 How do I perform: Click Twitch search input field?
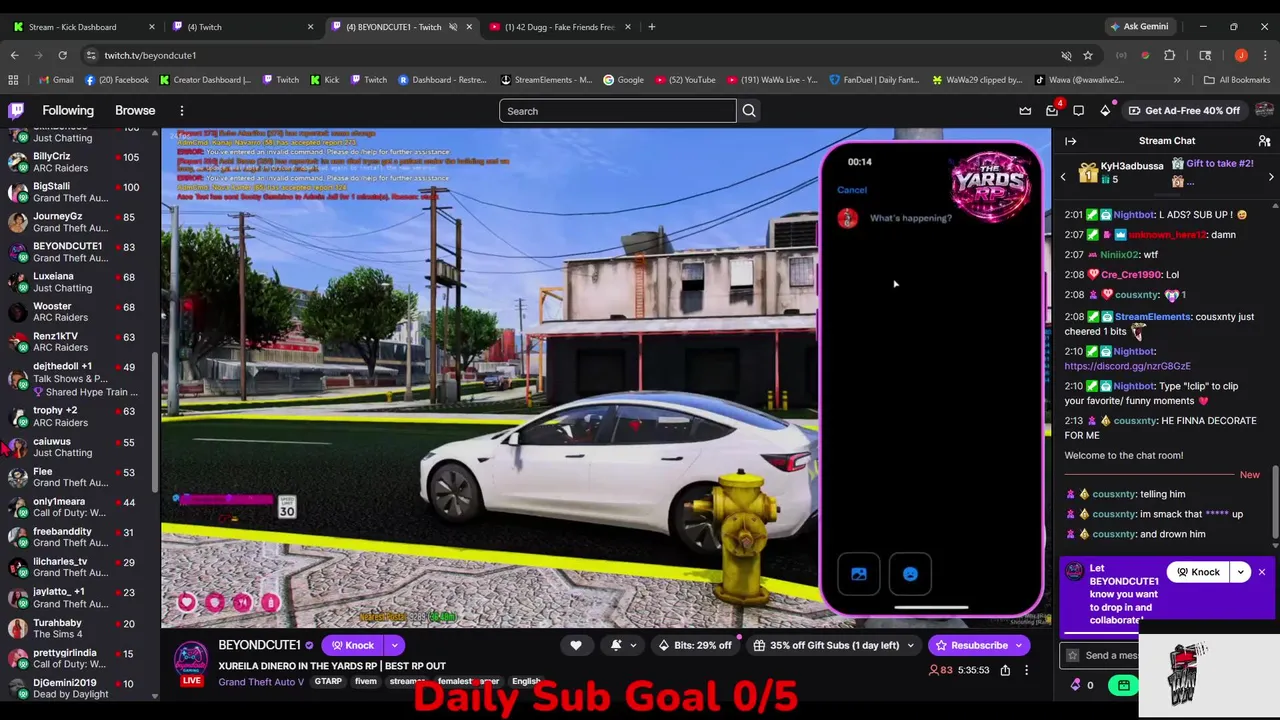tap(617, 111)
